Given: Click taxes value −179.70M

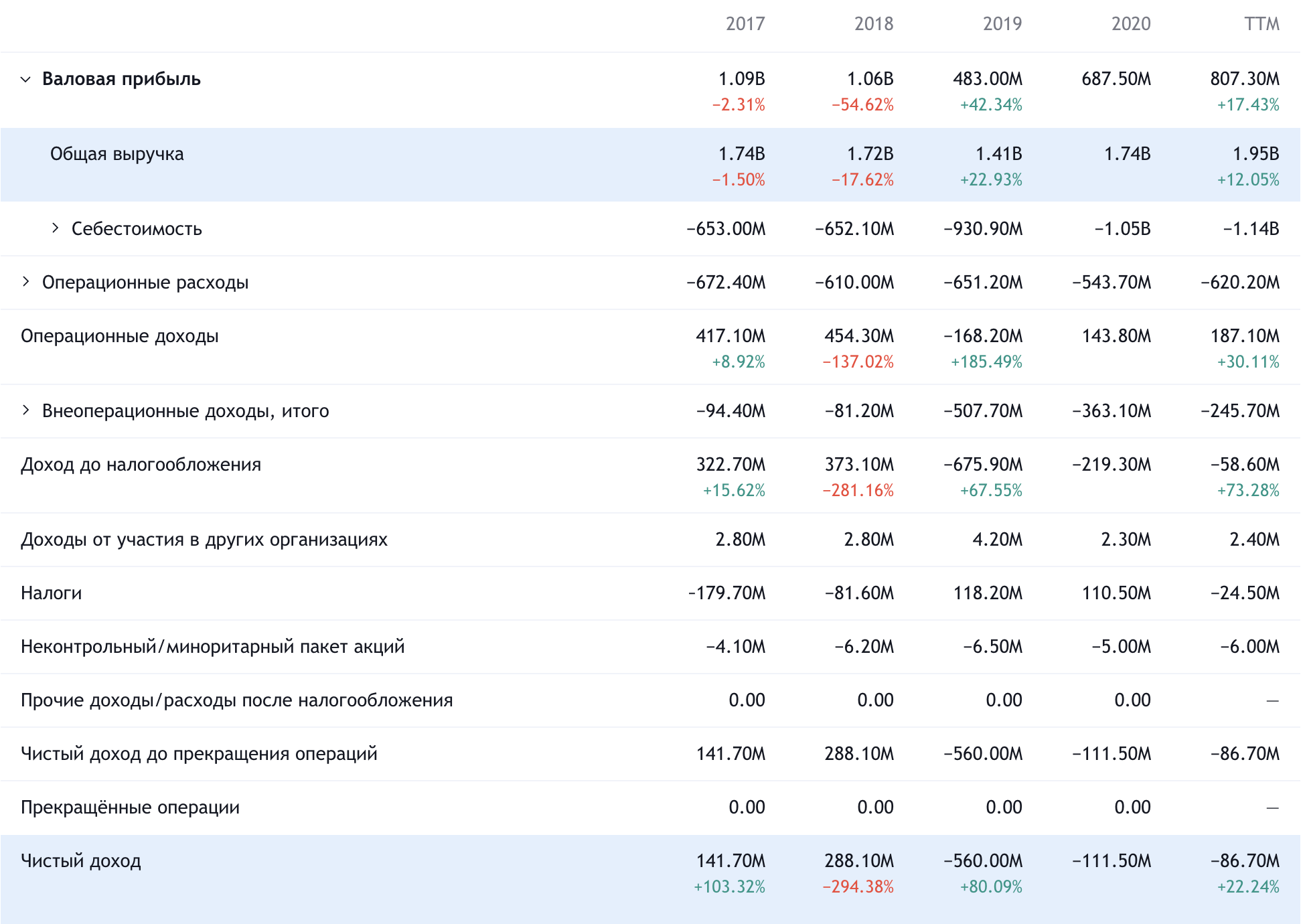Looking at the screenshot, I should pyautogui.click(x=726, y=593).
